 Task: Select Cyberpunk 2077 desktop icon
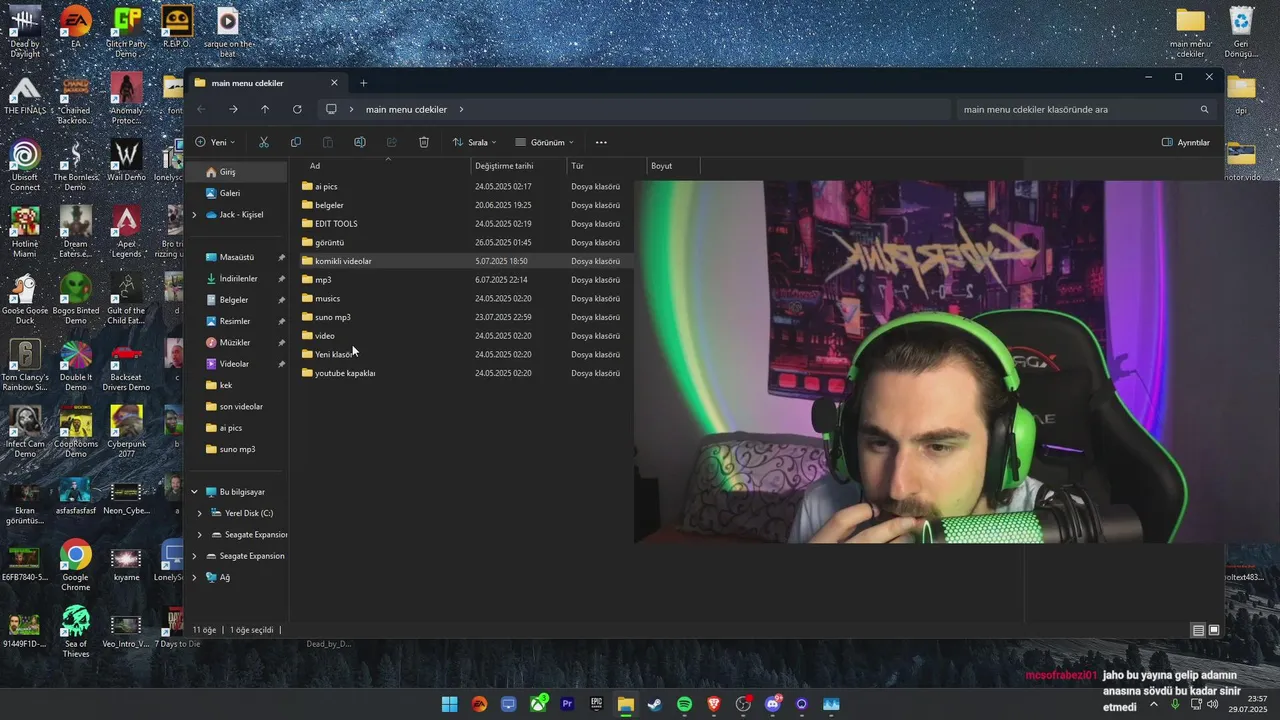click(127, 432)
